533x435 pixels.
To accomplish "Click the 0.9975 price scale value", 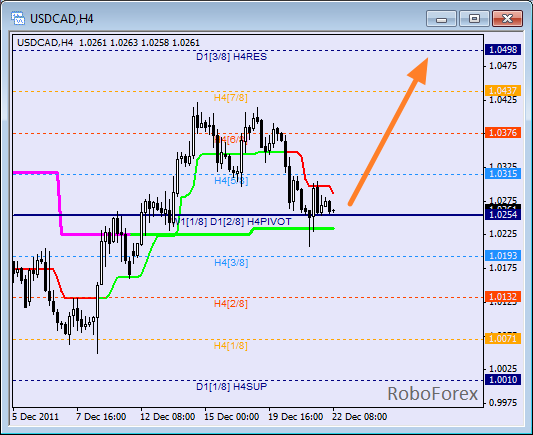I will point(503,403).
